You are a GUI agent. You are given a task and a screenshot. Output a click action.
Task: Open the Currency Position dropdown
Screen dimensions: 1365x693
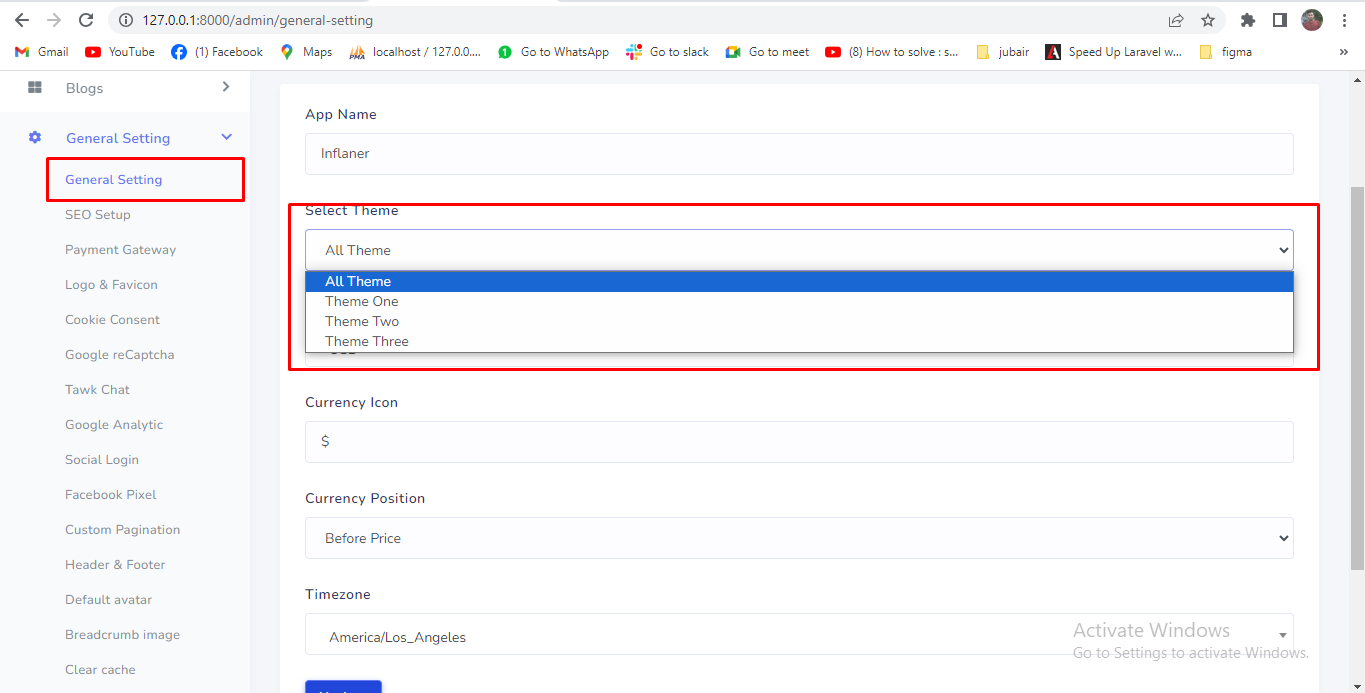pos(798,538)
